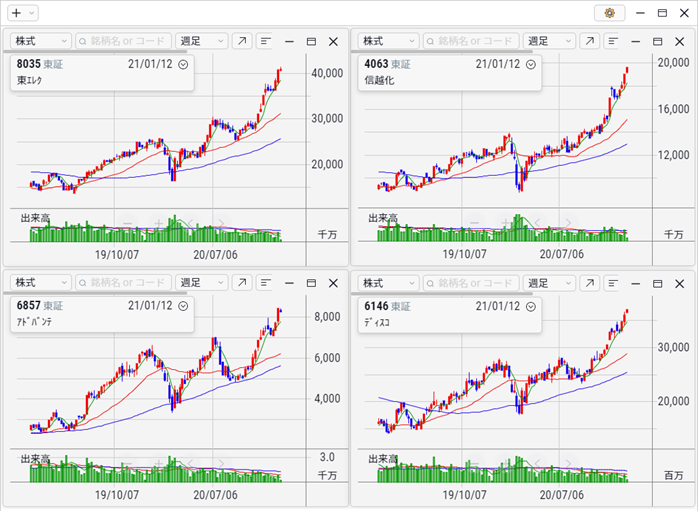Open 6146 chart pop-out arrow icon

[589, 283]
